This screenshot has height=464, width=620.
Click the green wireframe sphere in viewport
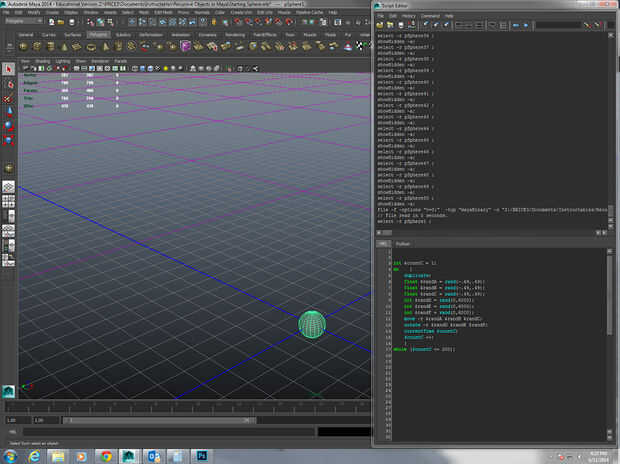(x=312, y=323)
